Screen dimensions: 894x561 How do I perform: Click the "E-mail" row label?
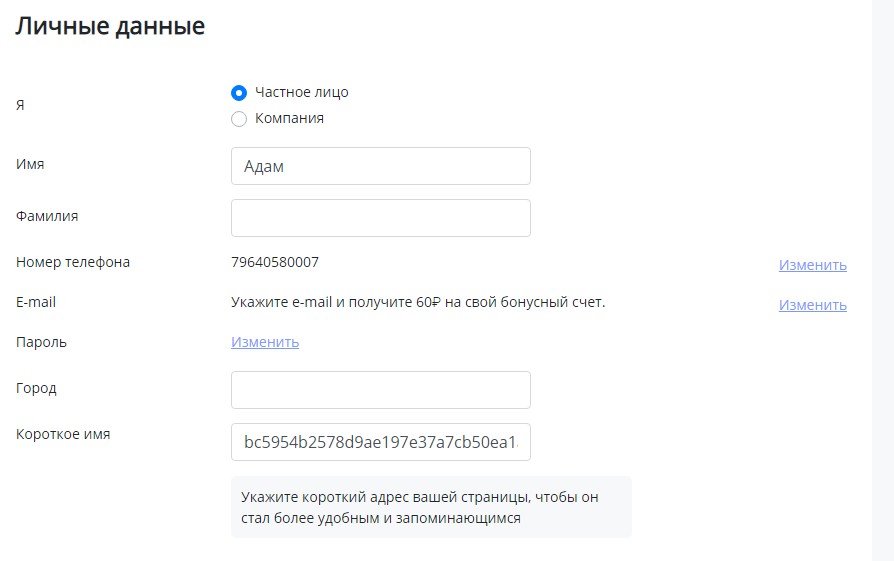tap(36, 302)
